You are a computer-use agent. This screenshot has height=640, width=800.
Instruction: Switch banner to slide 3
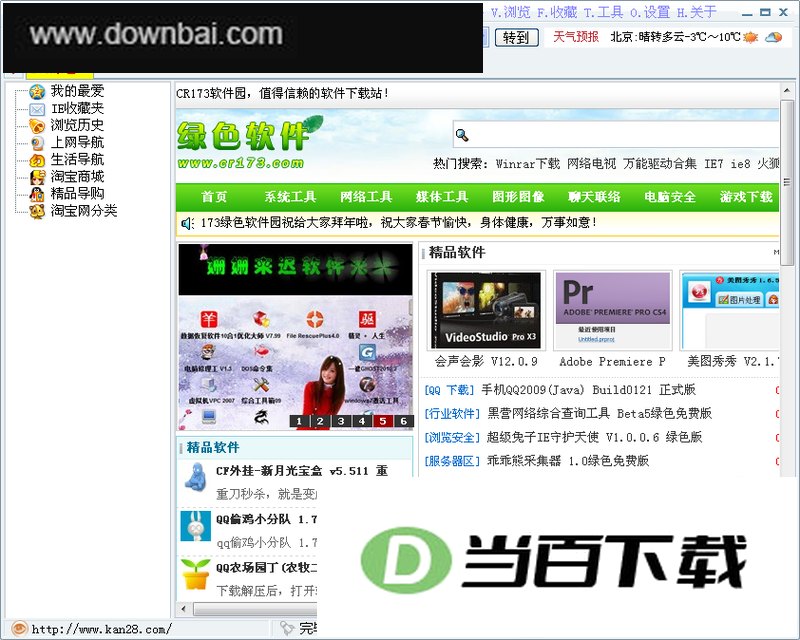pyautogui.click(x=341, y=421)
